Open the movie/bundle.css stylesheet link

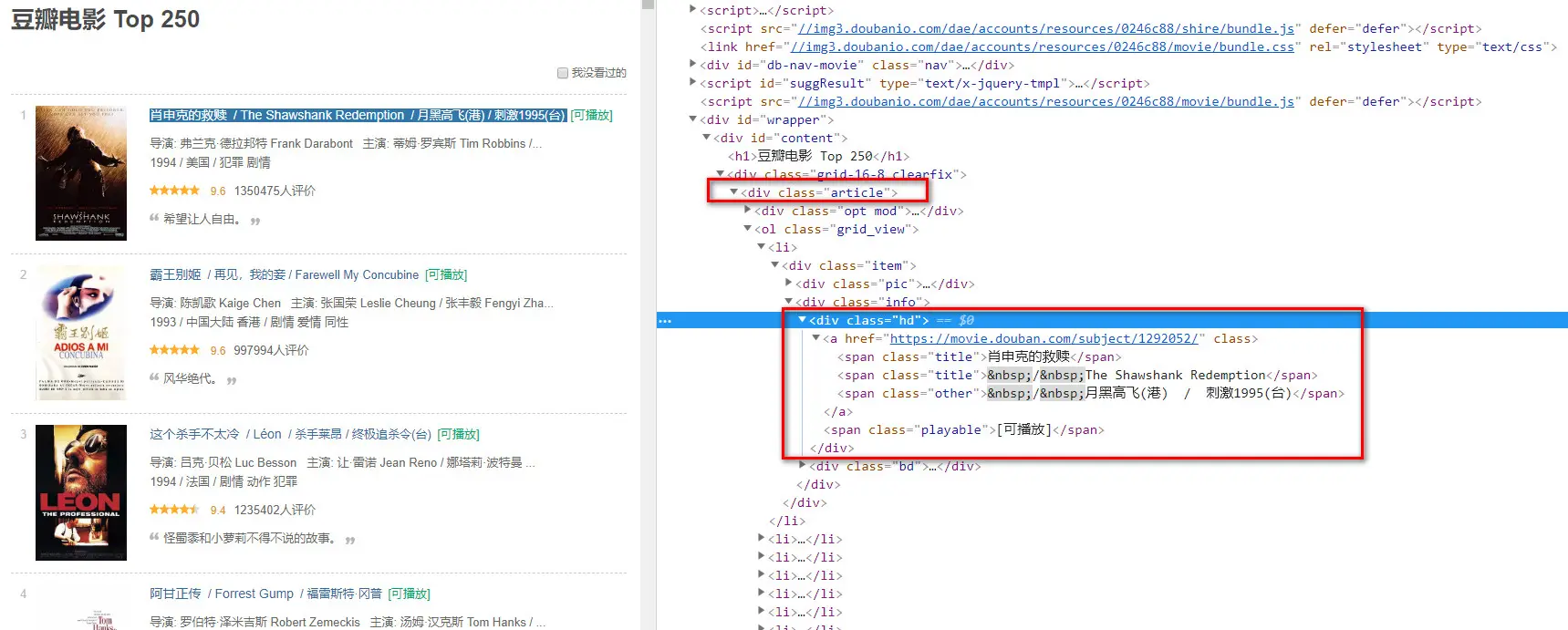coord(1042,46)
